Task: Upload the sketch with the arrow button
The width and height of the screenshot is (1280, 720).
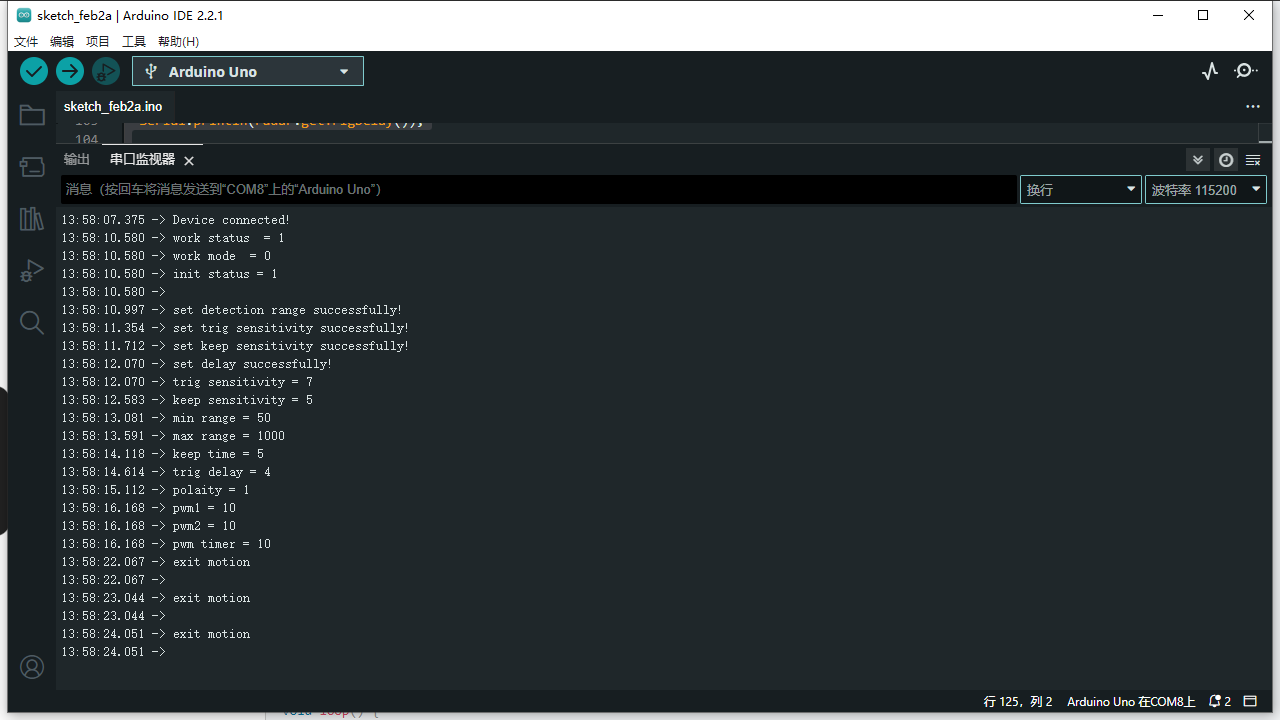Action: 70,71
